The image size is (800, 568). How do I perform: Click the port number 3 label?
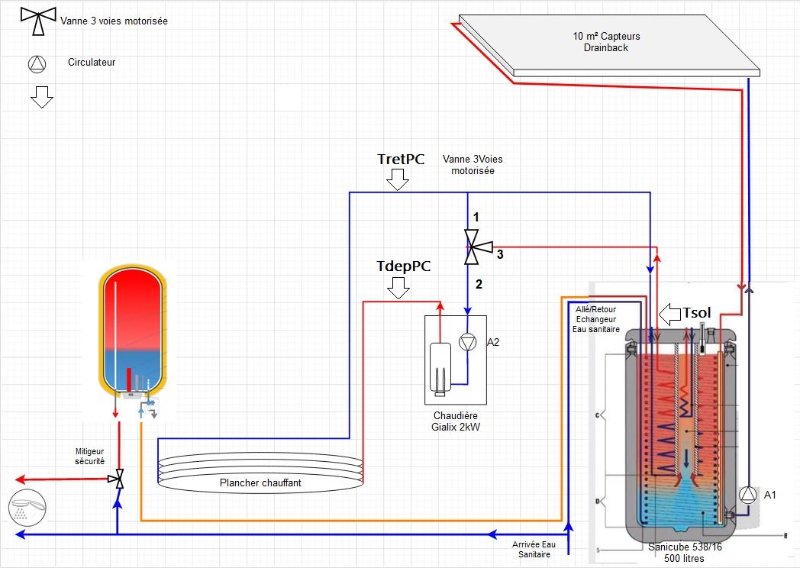(500, 254)
